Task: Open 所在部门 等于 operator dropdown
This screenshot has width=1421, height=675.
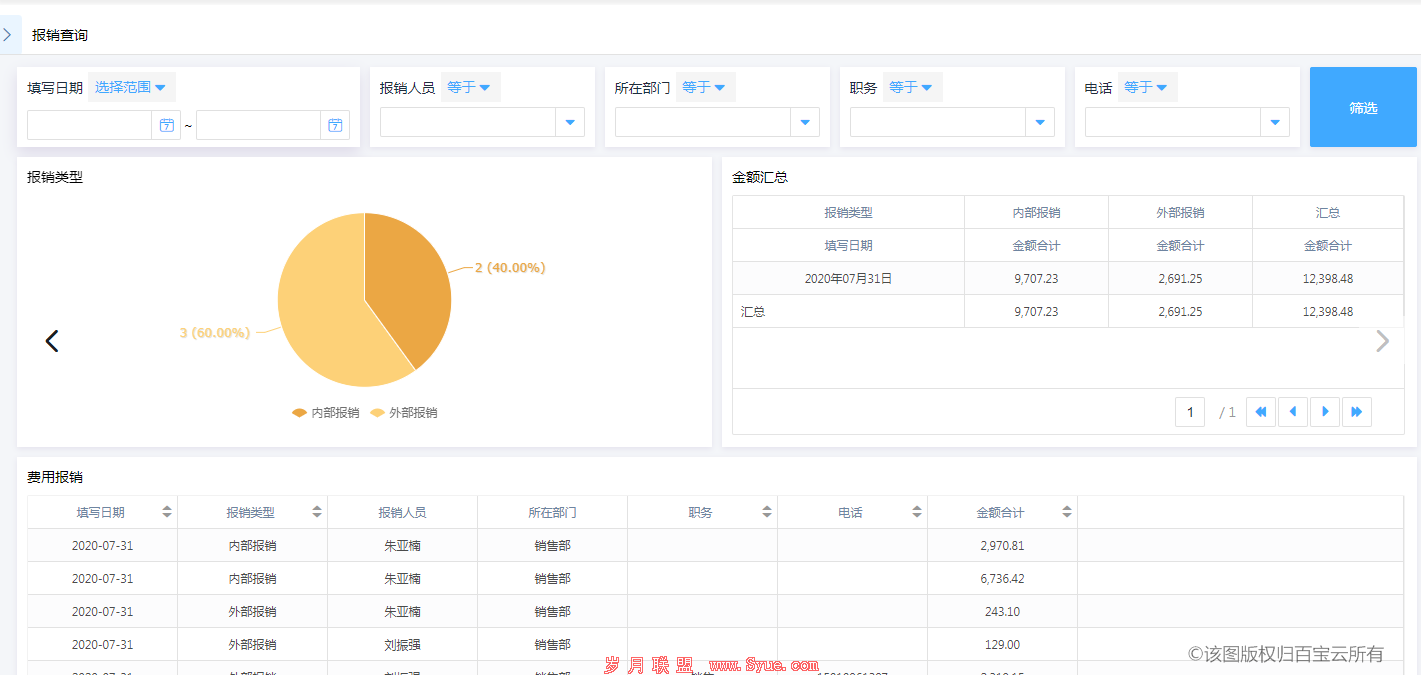Action: pyautogui.click(x=704, y=87)
